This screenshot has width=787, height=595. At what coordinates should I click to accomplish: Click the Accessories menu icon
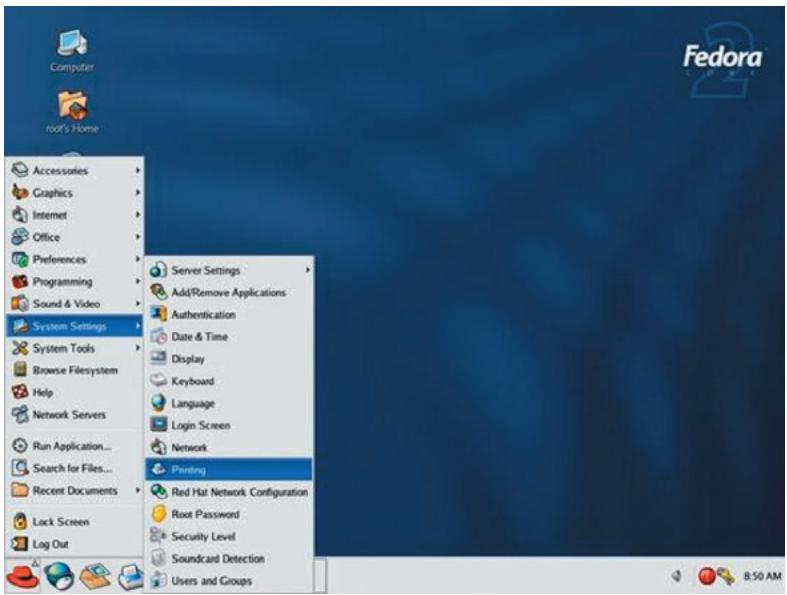point(20,170)
